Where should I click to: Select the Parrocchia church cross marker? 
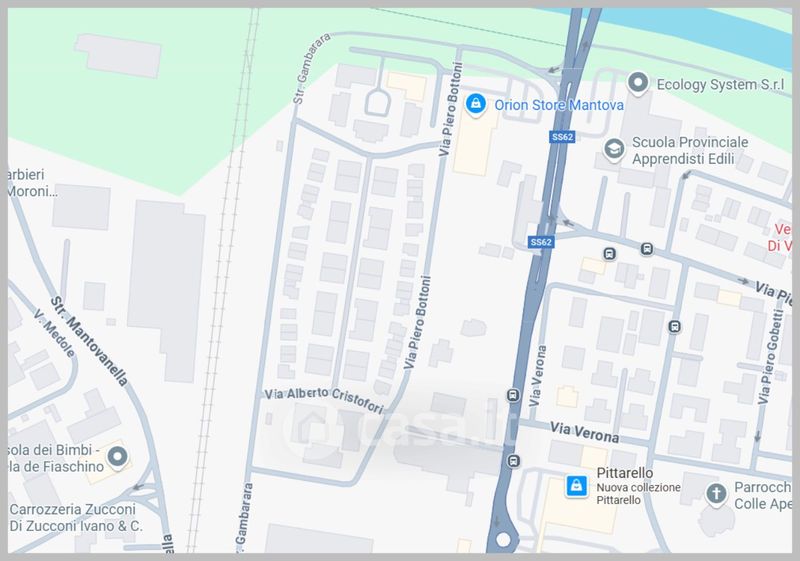(x=716, y=494)
